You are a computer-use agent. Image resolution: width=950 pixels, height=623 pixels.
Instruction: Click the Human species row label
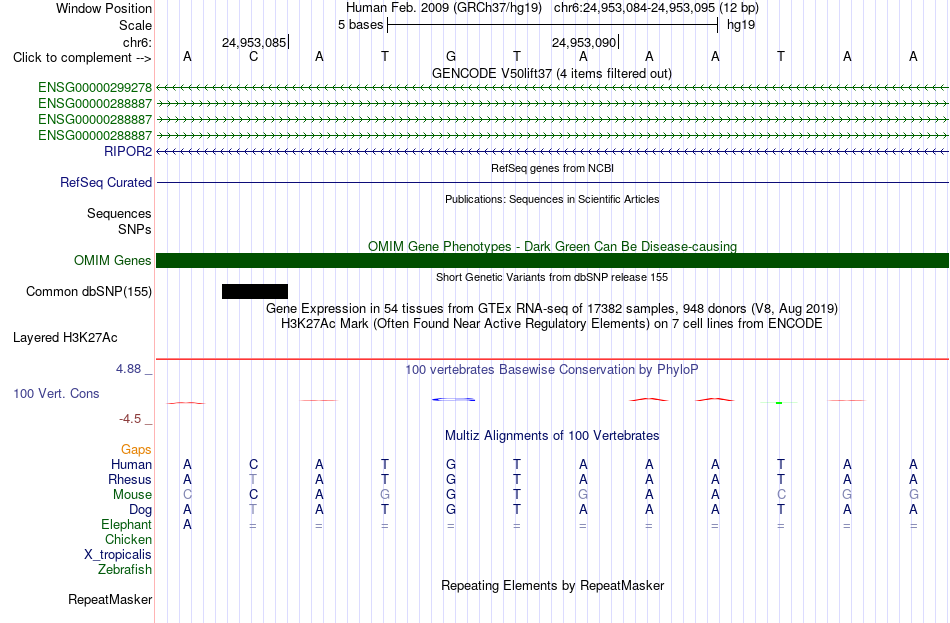[131, 465]
